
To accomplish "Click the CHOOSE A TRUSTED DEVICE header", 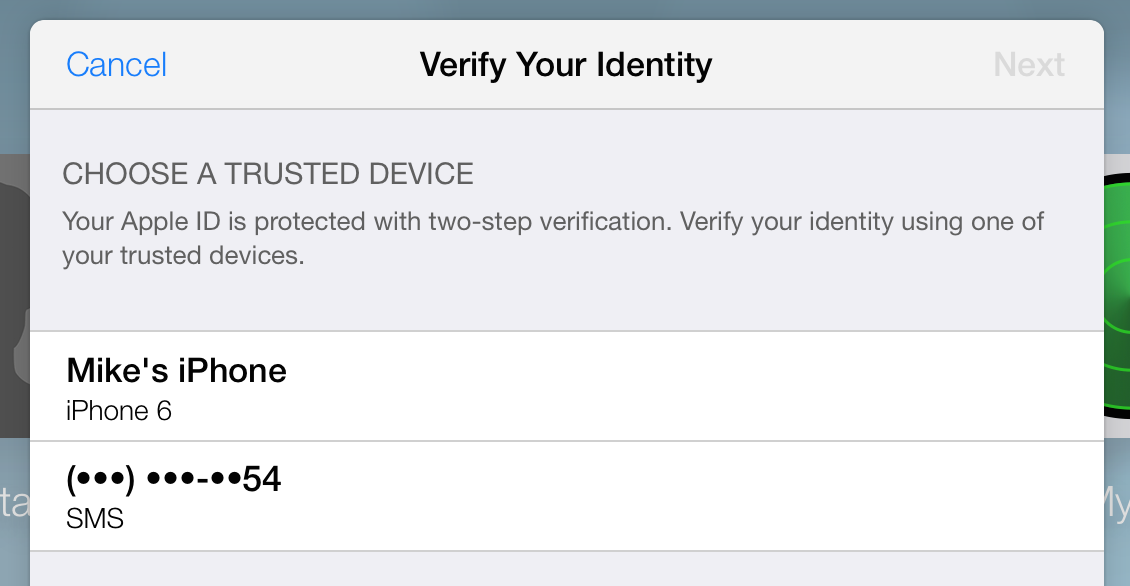I will 268,174.
